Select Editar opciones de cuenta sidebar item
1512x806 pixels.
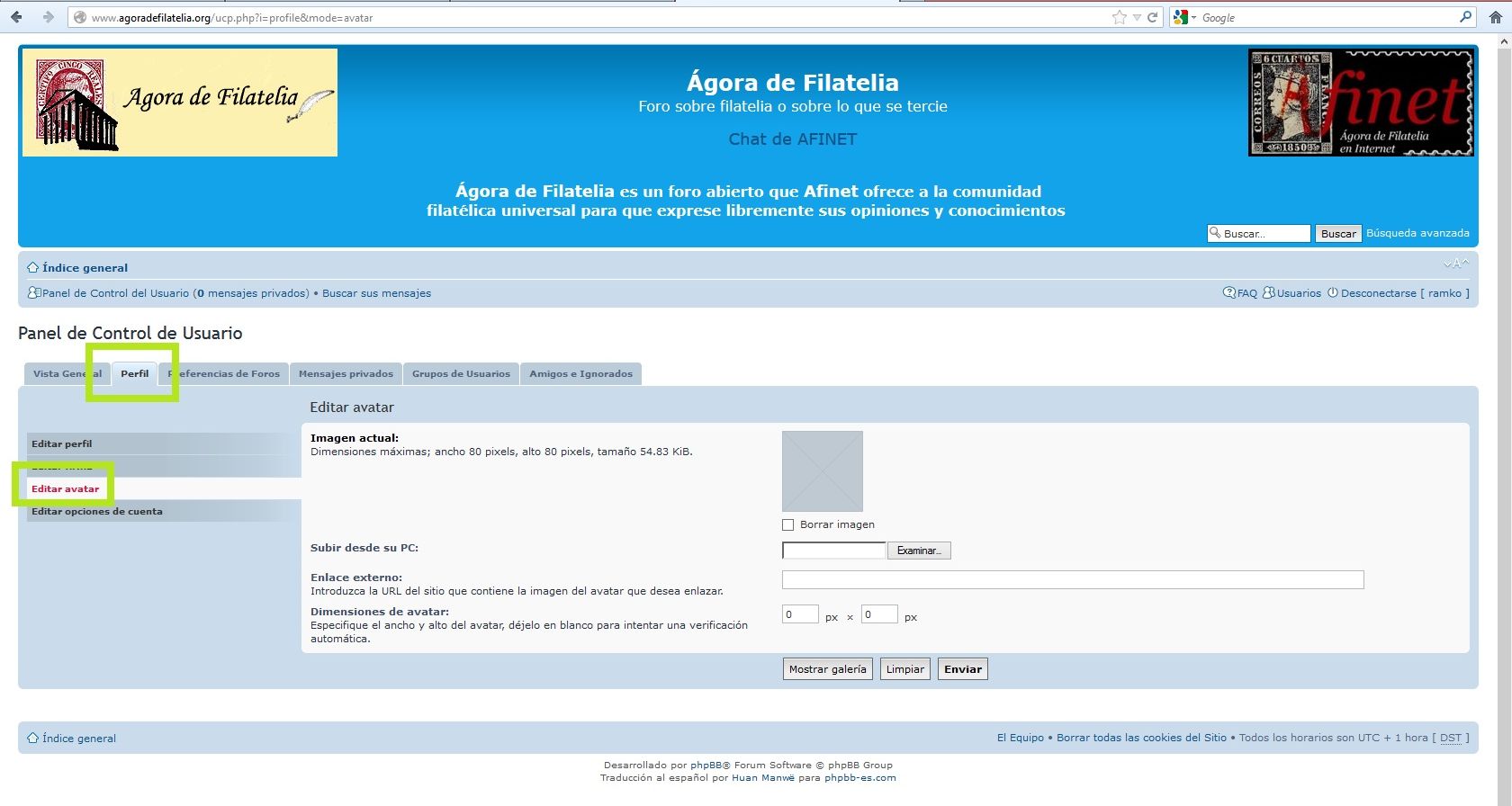coord(162,511)
